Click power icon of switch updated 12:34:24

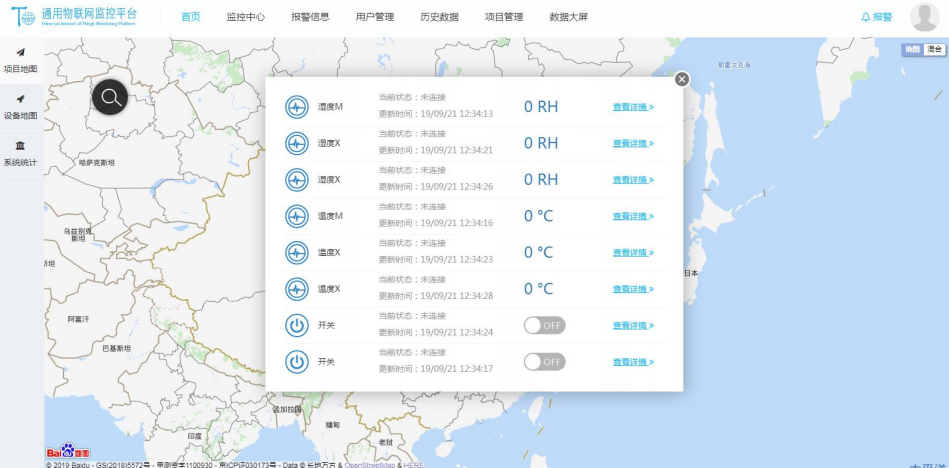pos(296,325)
